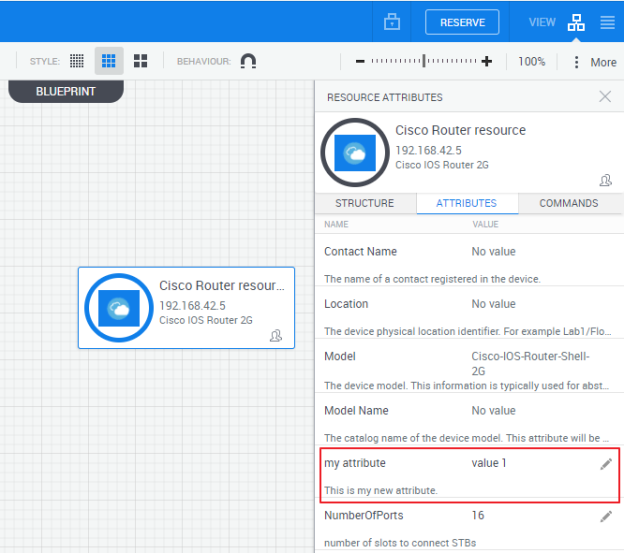Click the lock icon in the header
Screen dimensions: 624x553
click(x=393, y=22)
